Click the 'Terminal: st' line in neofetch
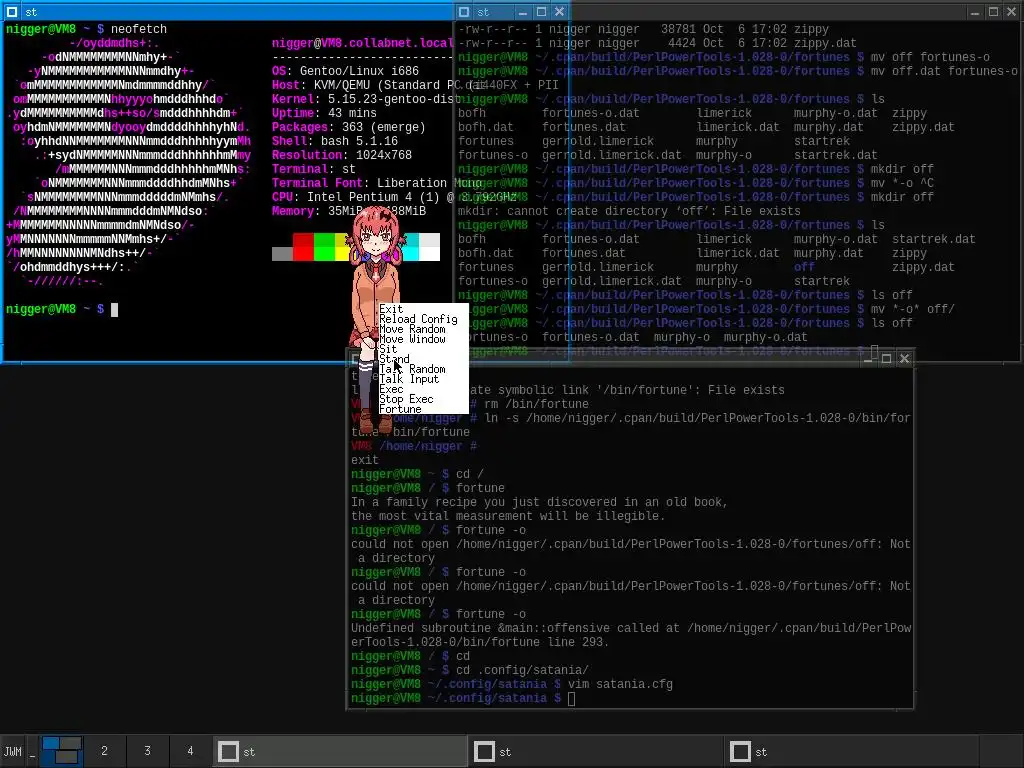Viewport: 1024px width, 768px height. tap(314, 169)
